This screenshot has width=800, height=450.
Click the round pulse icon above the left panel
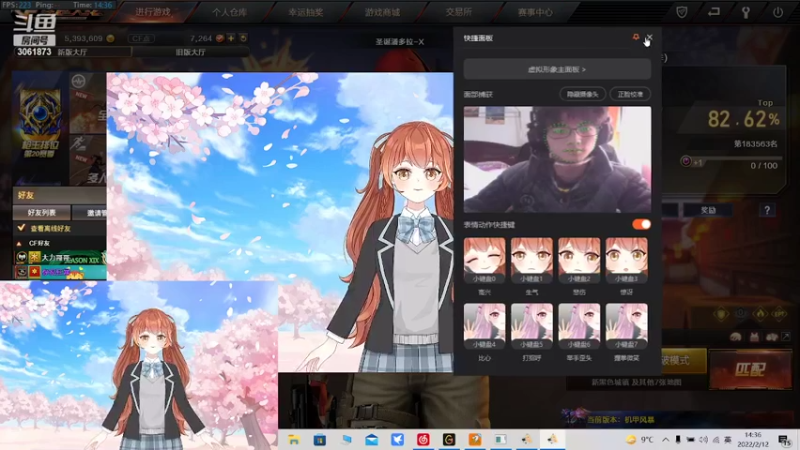click(79, 81)
